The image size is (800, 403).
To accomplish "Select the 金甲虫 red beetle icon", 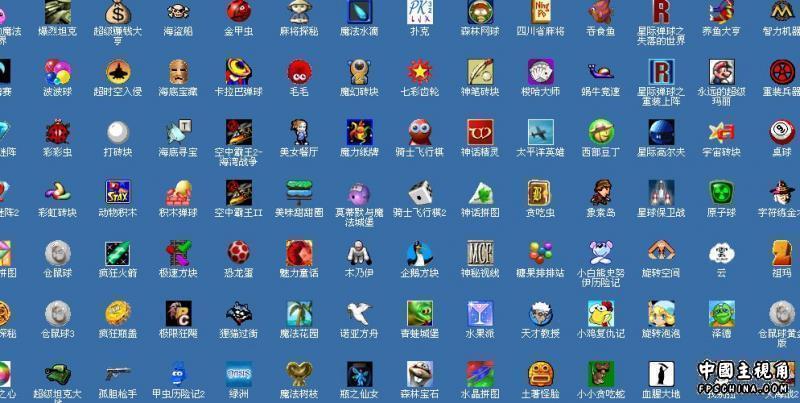I will (239, 12).
